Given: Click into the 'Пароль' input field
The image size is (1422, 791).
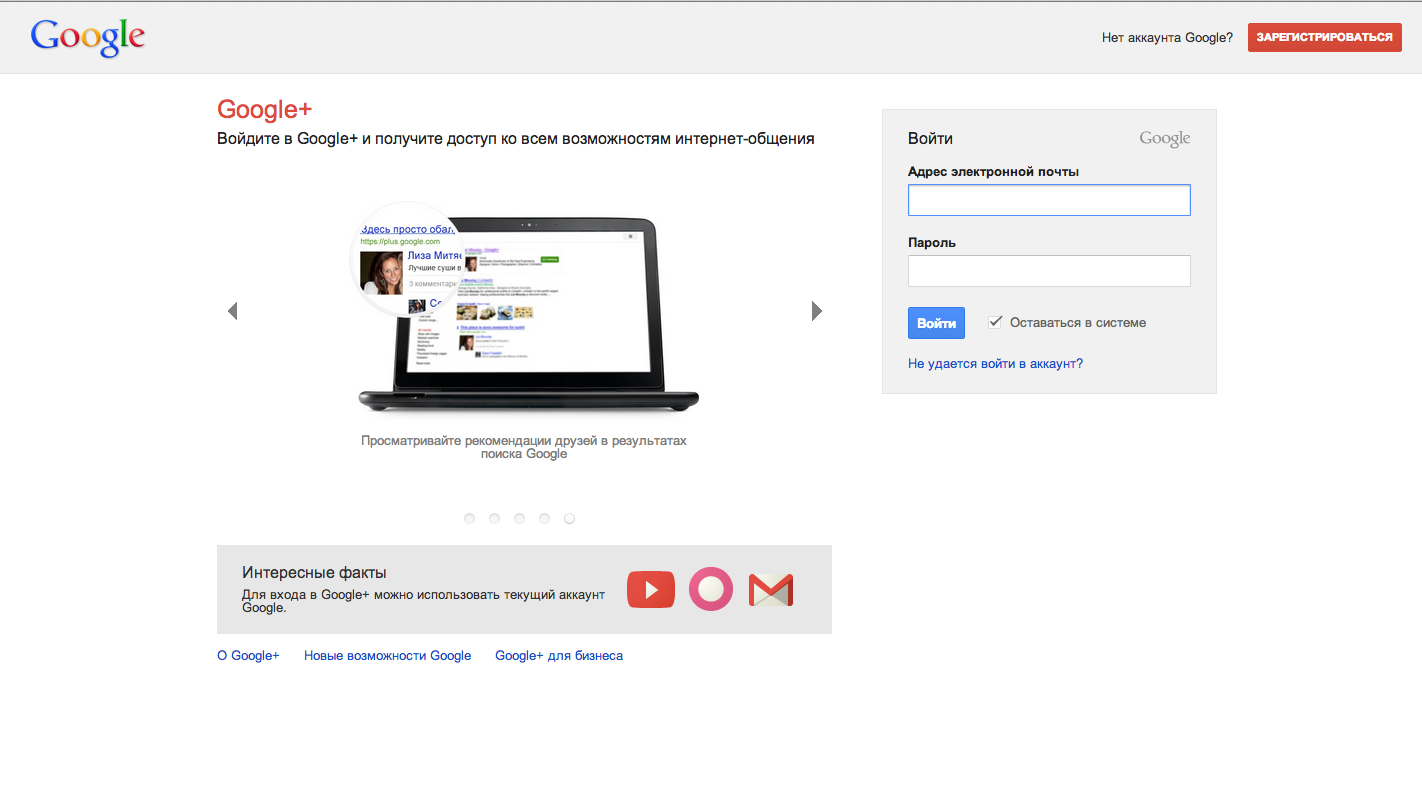Looking at the screenshot, I should pos(1049,271).
